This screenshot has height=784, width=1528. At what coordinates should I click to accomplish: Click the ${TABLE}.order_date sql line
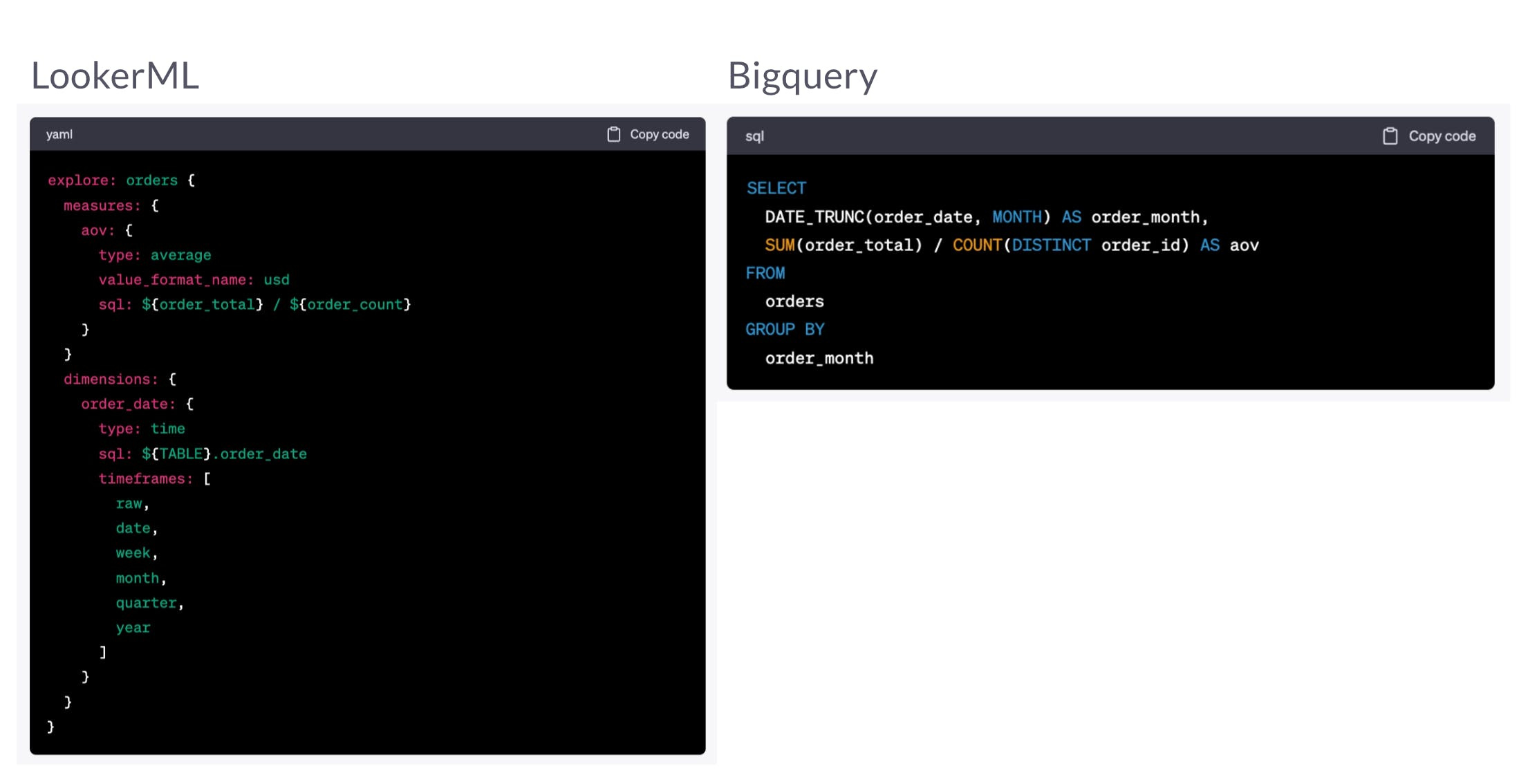203,454
